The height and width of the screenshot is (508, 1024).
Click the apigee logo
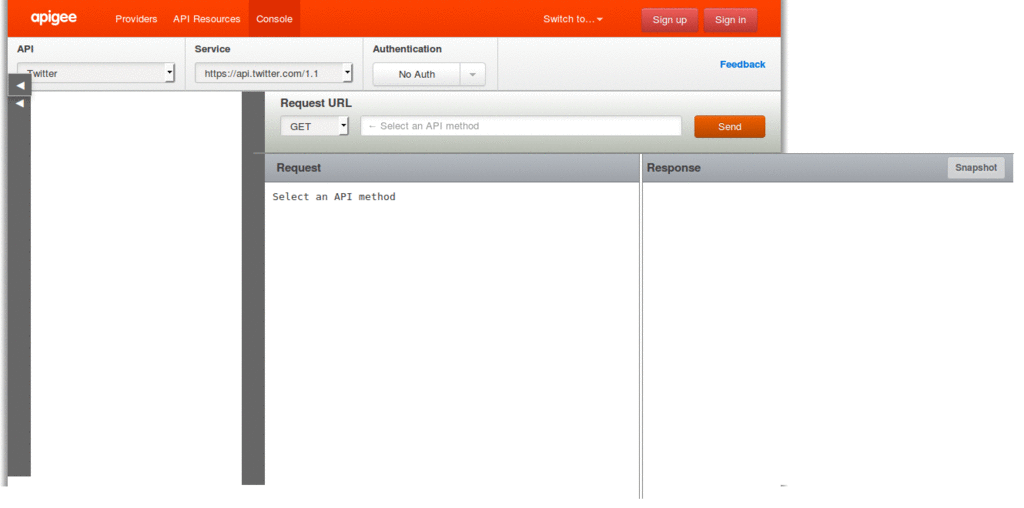pos(54,18)
